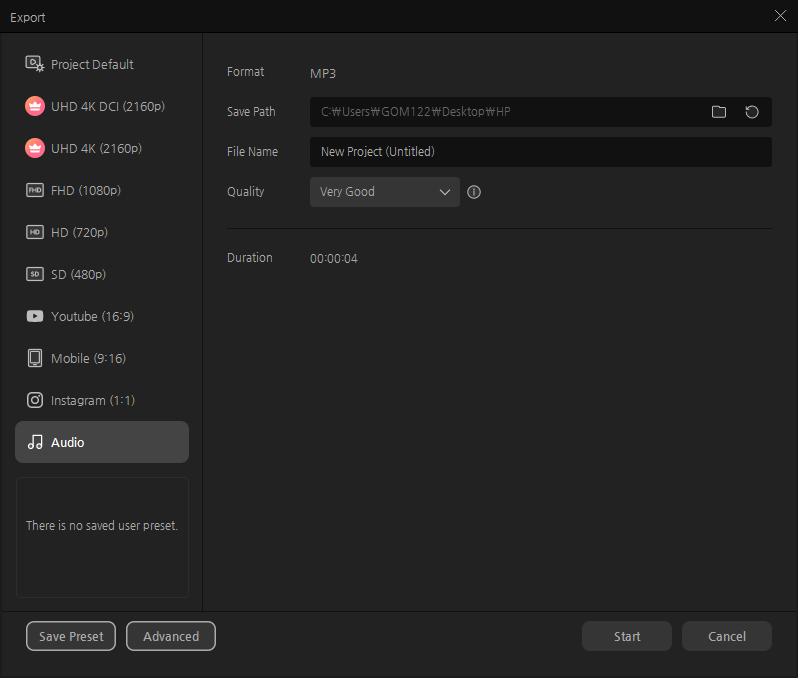This screenshot has height=678, width=798.
Task: Click the Youtube preset icon
Action: [x=35, y=316]
